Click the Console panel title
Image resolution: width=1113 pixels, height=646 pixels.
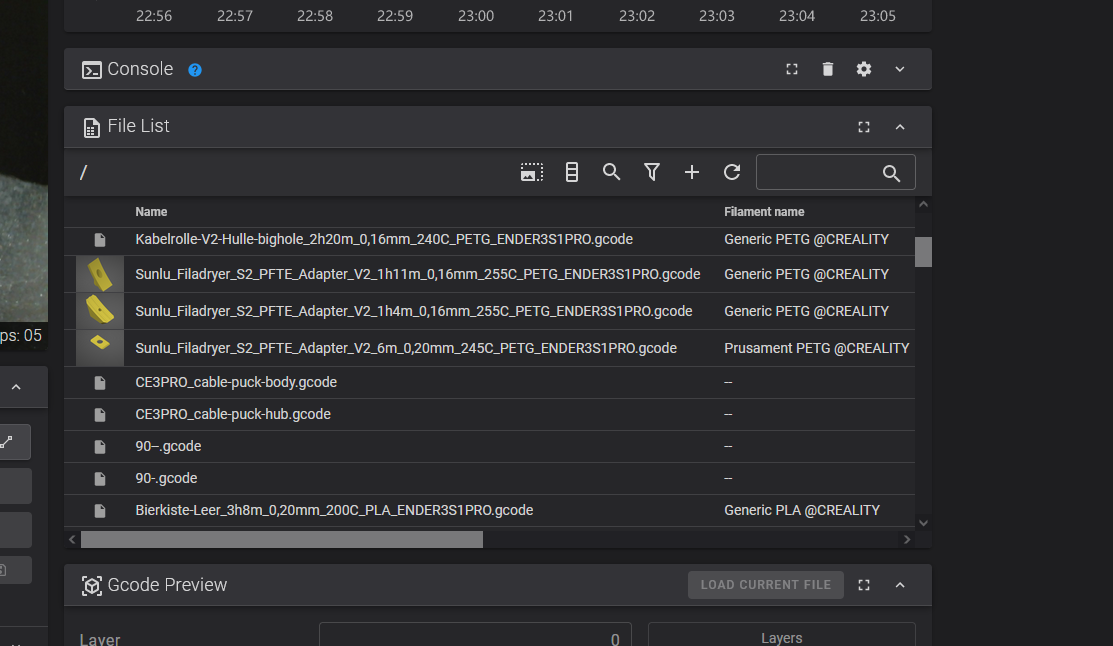click(x=140, y=69)
